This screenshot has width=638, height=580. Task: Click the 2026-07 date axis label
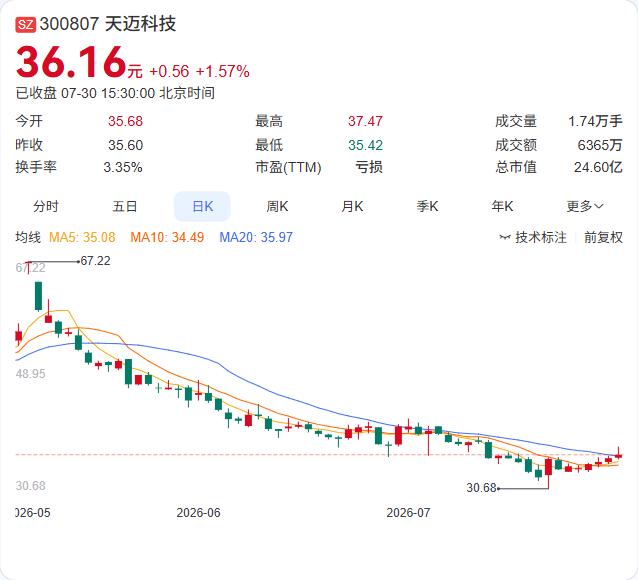click(408, 512)
